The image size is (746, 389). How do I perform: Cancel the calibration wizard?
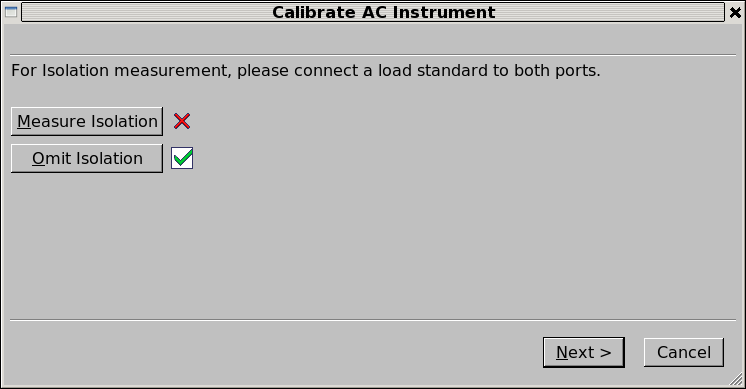tap(684, 352)
